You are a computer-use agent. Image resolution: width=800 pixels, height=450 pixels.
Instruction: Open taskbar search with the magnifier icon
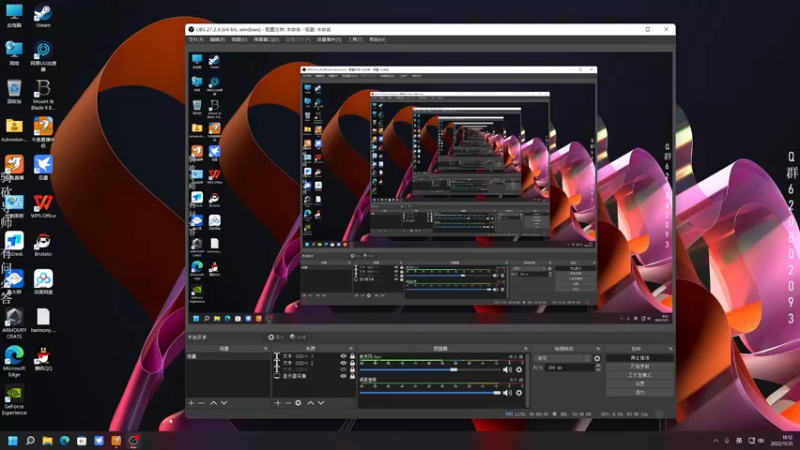[x=30, y=440]
